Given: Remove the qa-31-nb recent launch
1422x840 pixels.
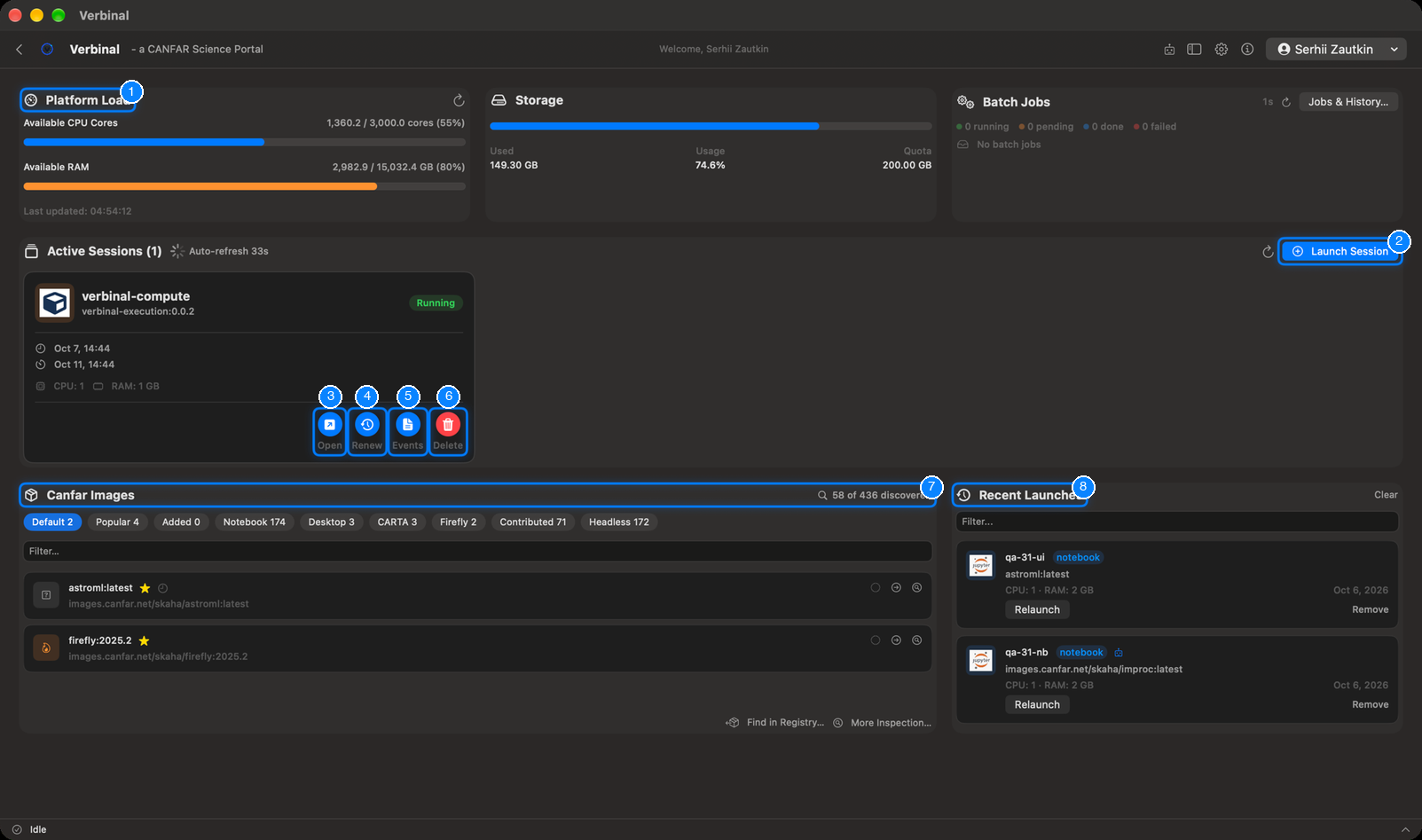Looking at the screenshot, I should point(1370,705).
